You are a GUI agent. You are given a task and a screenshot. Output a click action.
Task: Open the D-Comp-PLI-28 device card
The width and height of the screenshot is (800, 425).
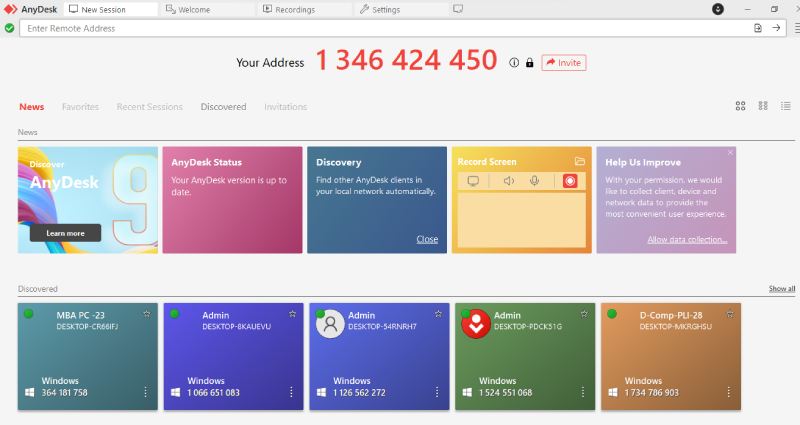[x=671, y=356]
